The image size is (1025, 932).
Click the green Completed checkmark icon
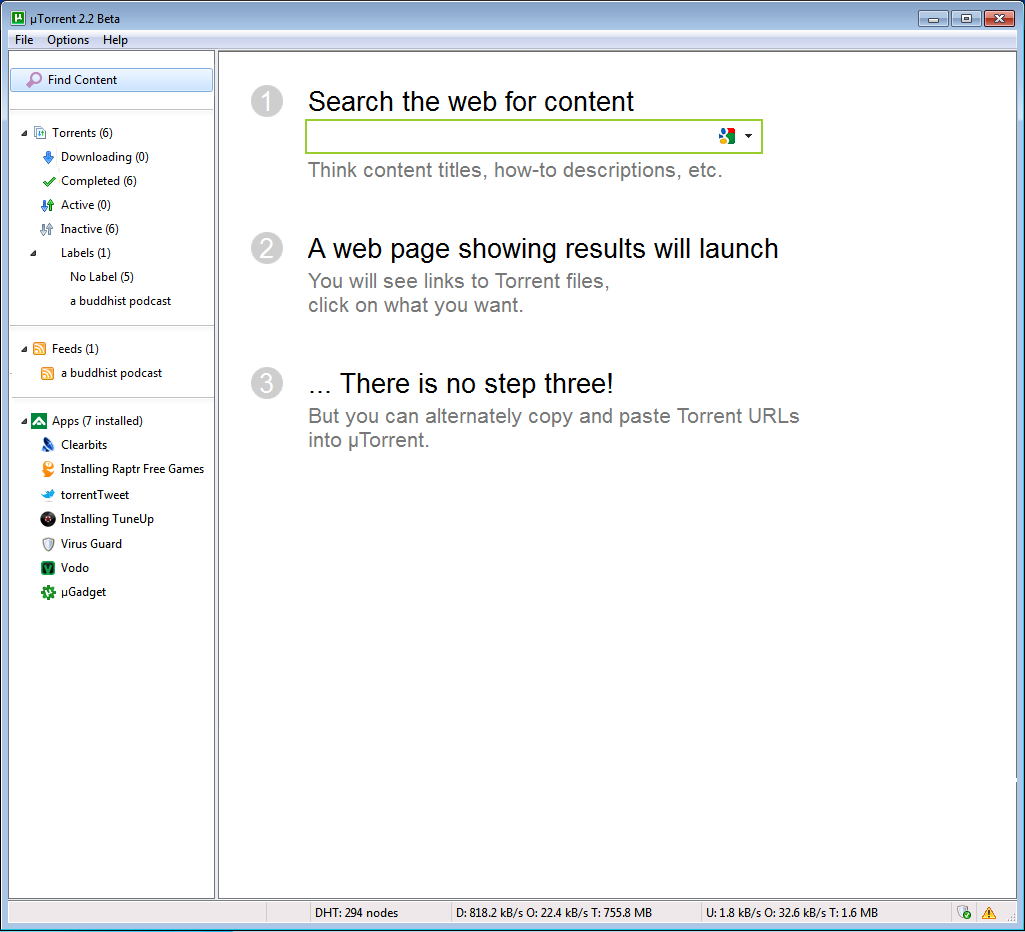point(48,181)
